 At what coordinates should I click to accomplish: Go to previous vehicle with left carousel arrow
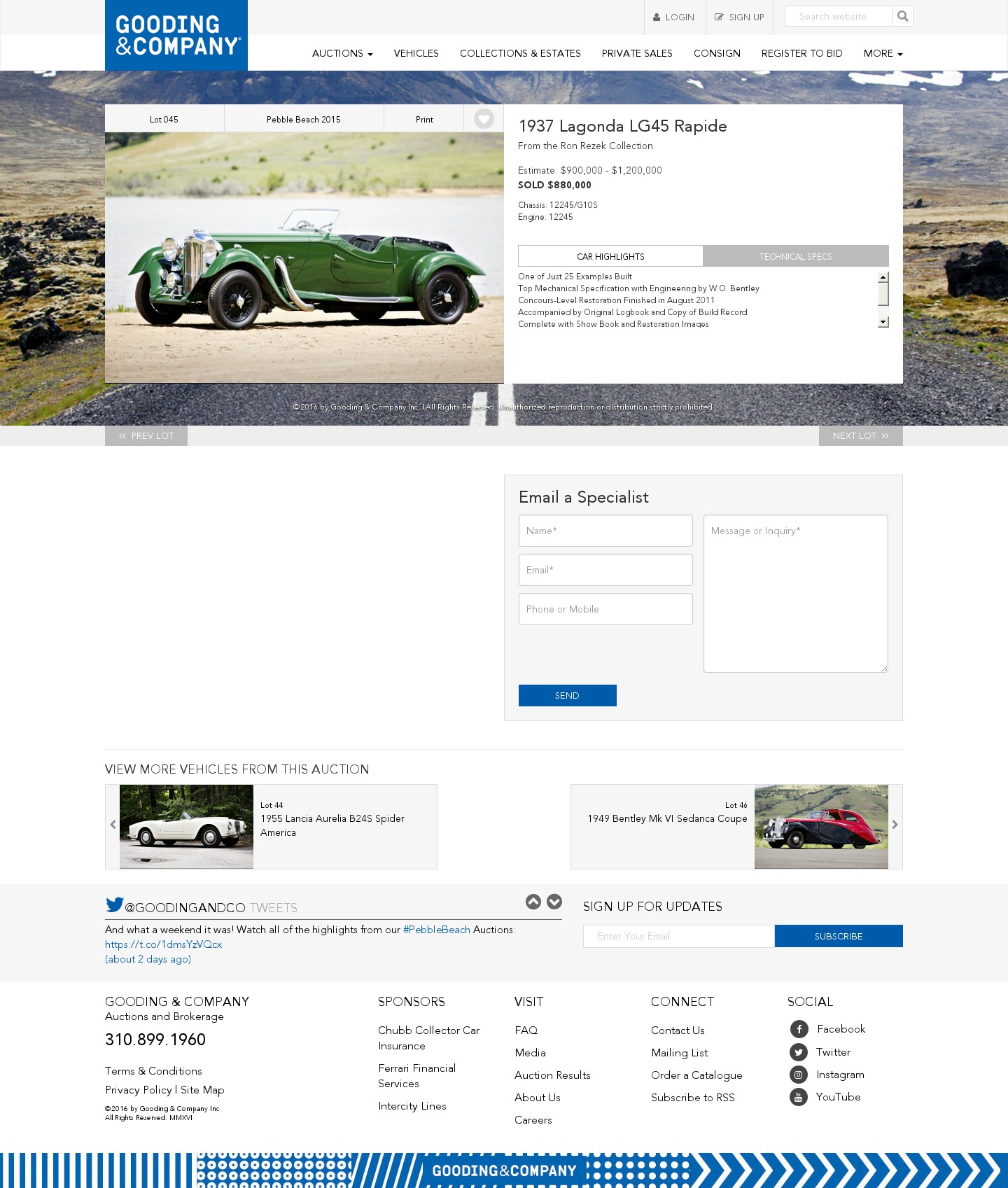tap(113, 825)
